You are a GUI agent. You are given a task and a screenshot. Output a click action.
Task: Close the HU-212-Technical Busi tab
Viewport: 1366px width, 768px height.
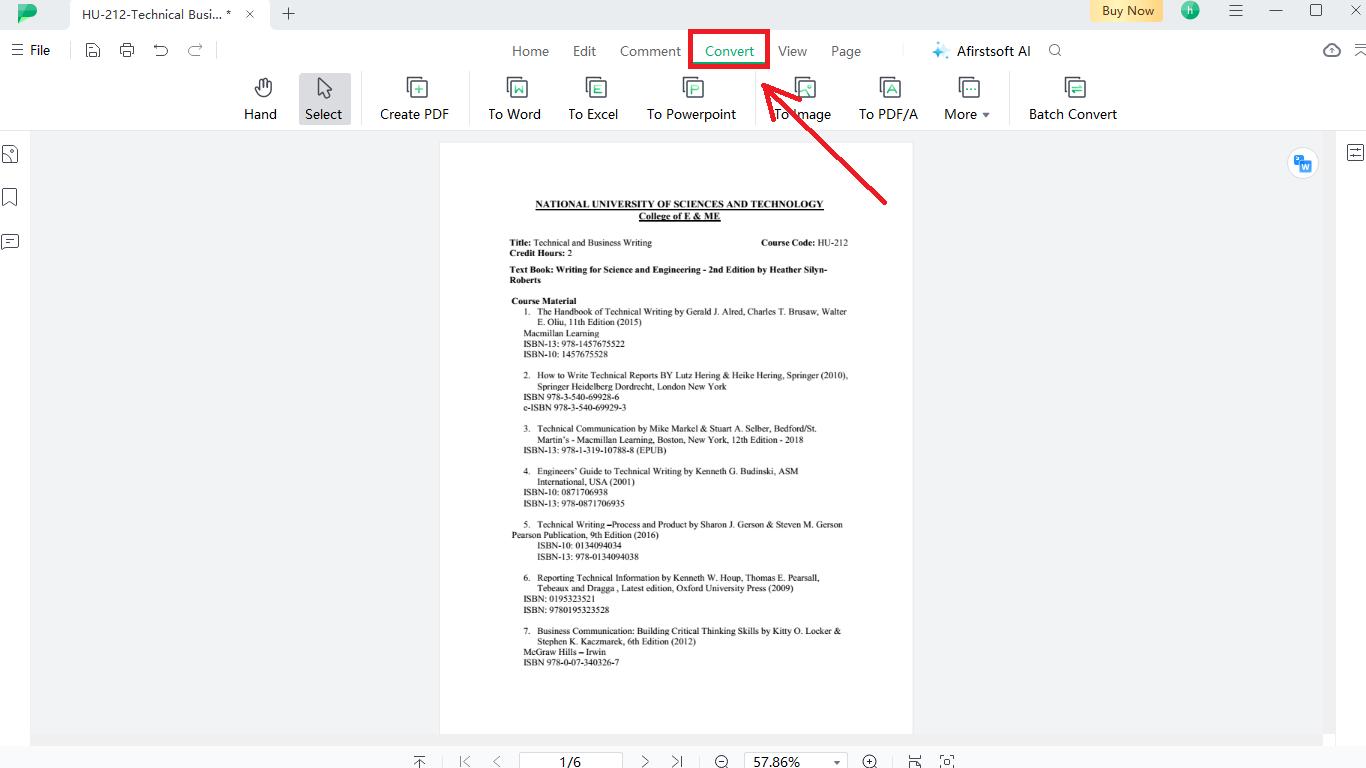(x=250, y=14)
